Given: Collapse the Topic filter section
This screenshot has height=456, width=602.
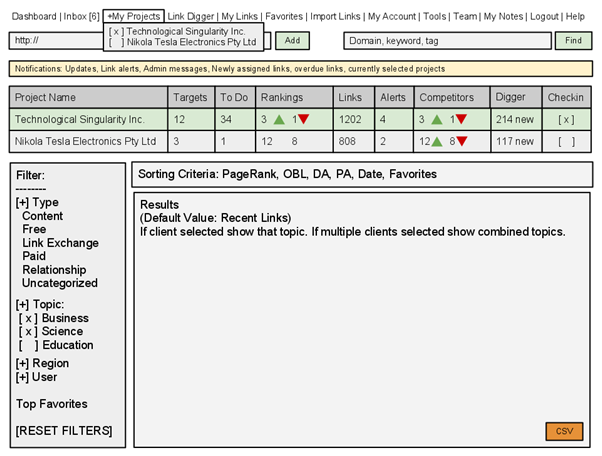Looking at the screenshot, I should 22,304.
